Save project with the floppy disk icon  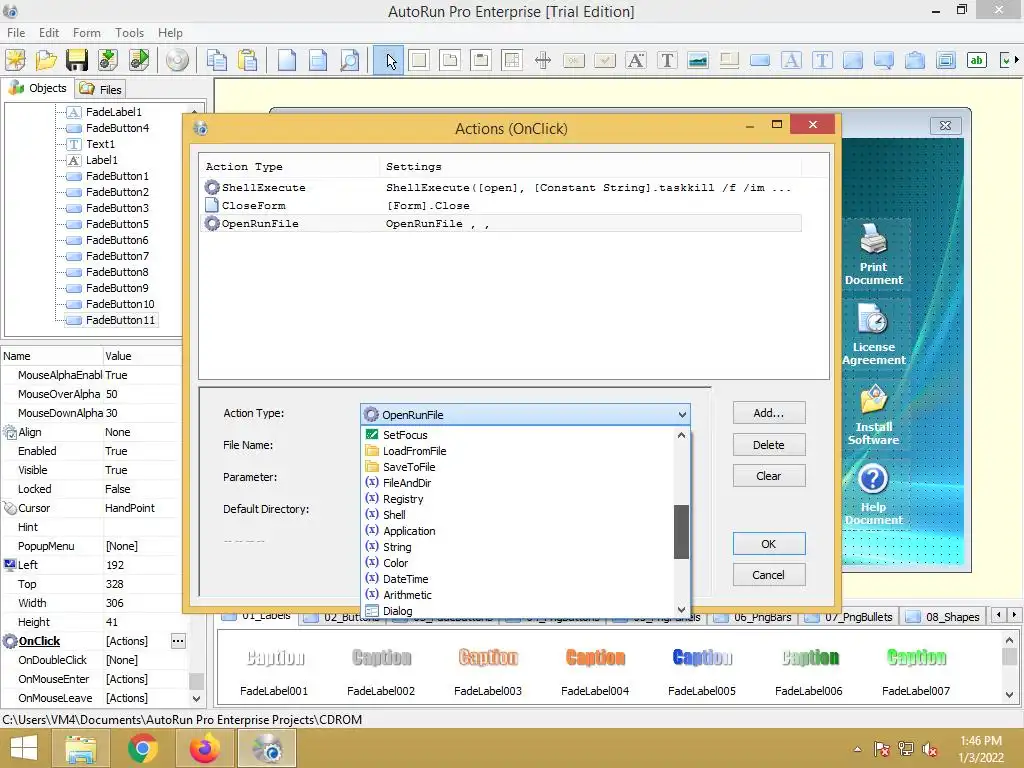pos(76,60)
